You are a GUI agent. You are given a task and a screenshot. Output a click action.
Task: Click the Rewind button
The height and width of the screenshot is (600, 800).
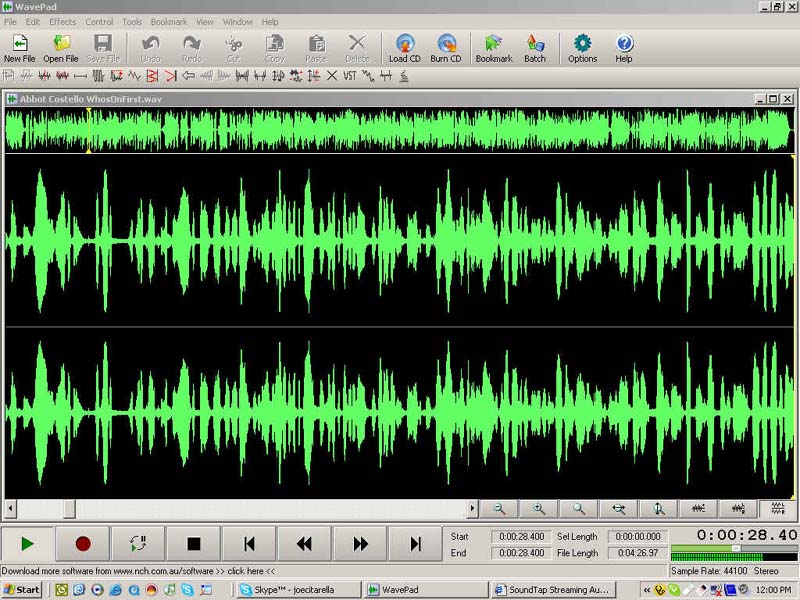[x=305, y=544]
